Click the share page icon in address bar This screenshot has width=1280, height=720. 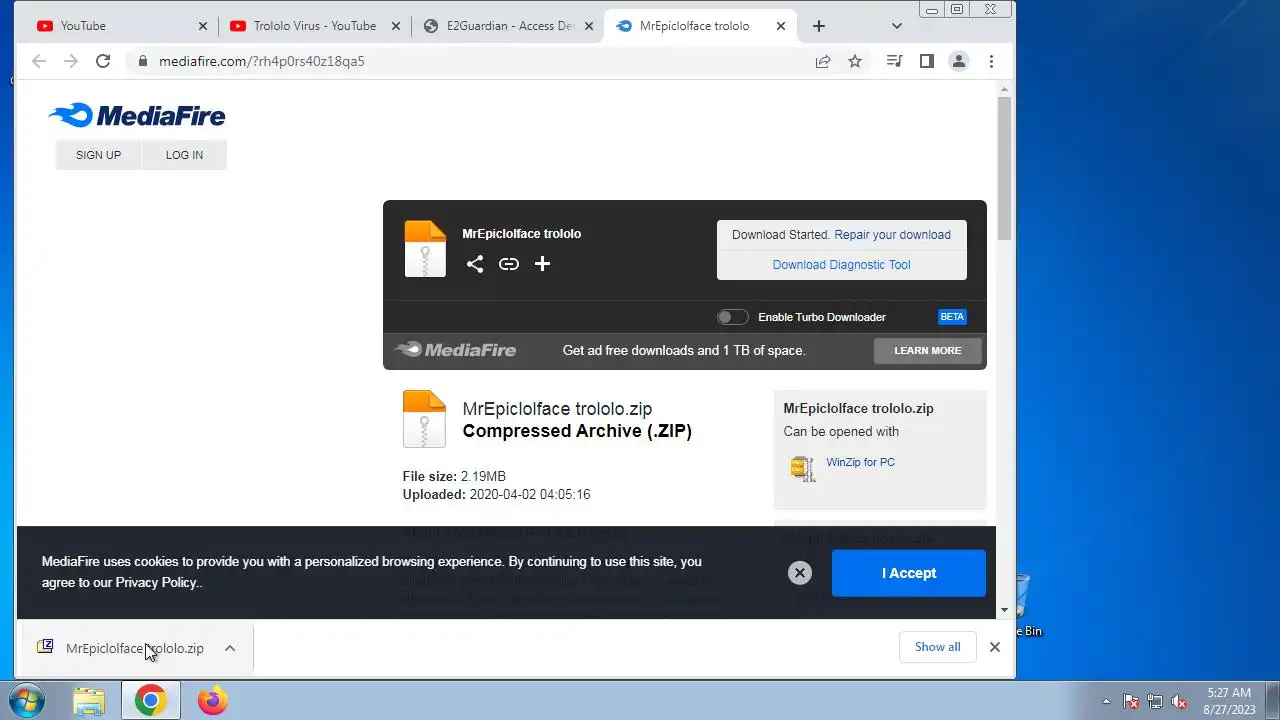(x=823, y=61)
